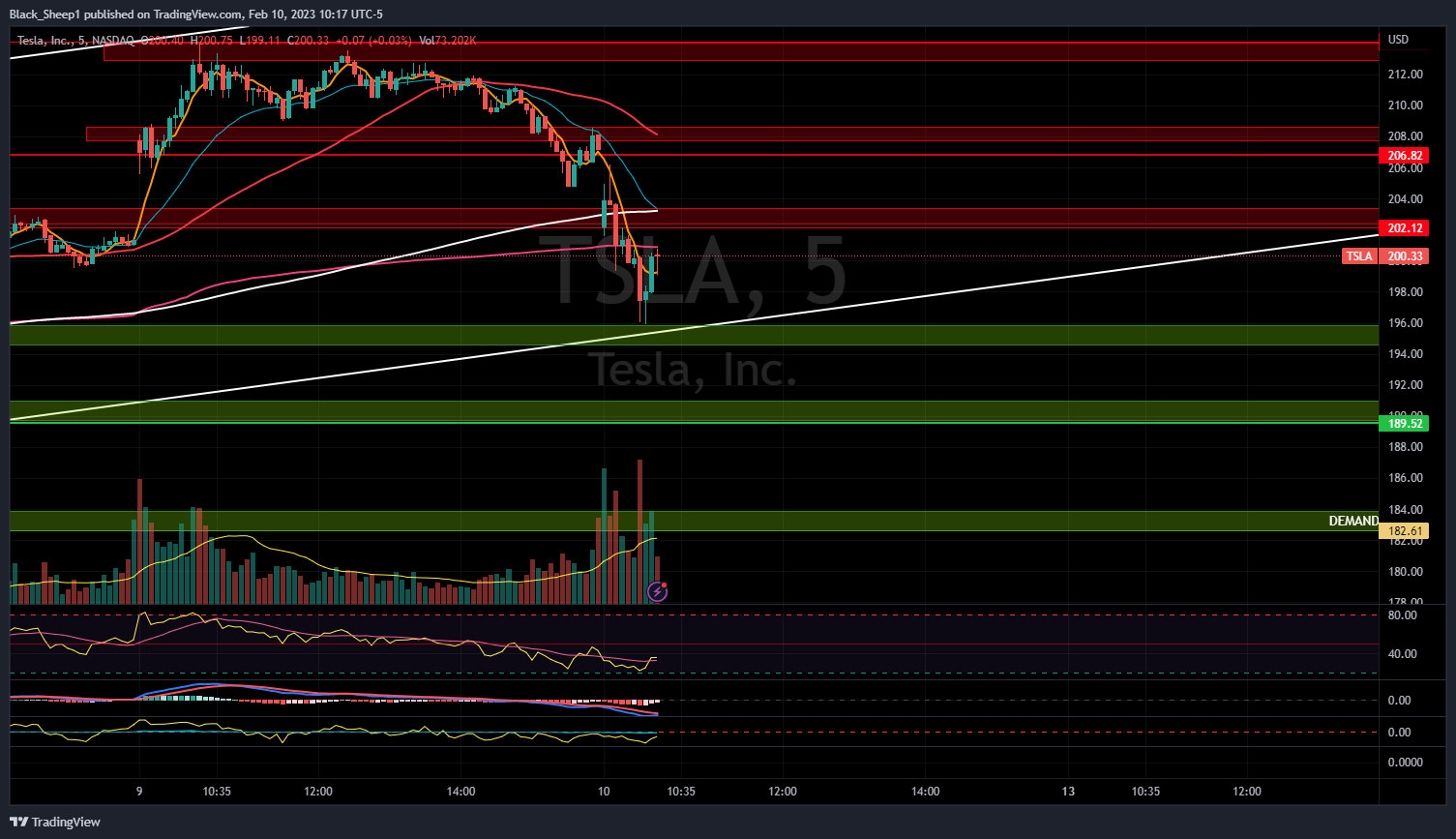Image resolution: width=1456 pixels, height=839 pixels.
Task: Click the purple lightning bolt event icon
Action: (657, 590)
